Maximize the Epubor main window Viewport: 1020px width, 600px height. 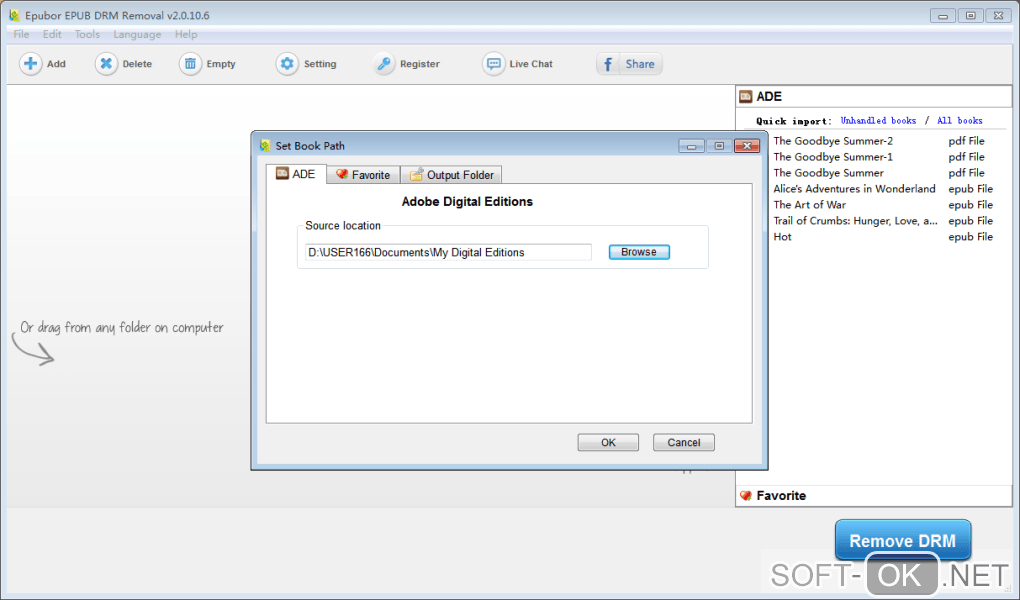tap(971, 16)
